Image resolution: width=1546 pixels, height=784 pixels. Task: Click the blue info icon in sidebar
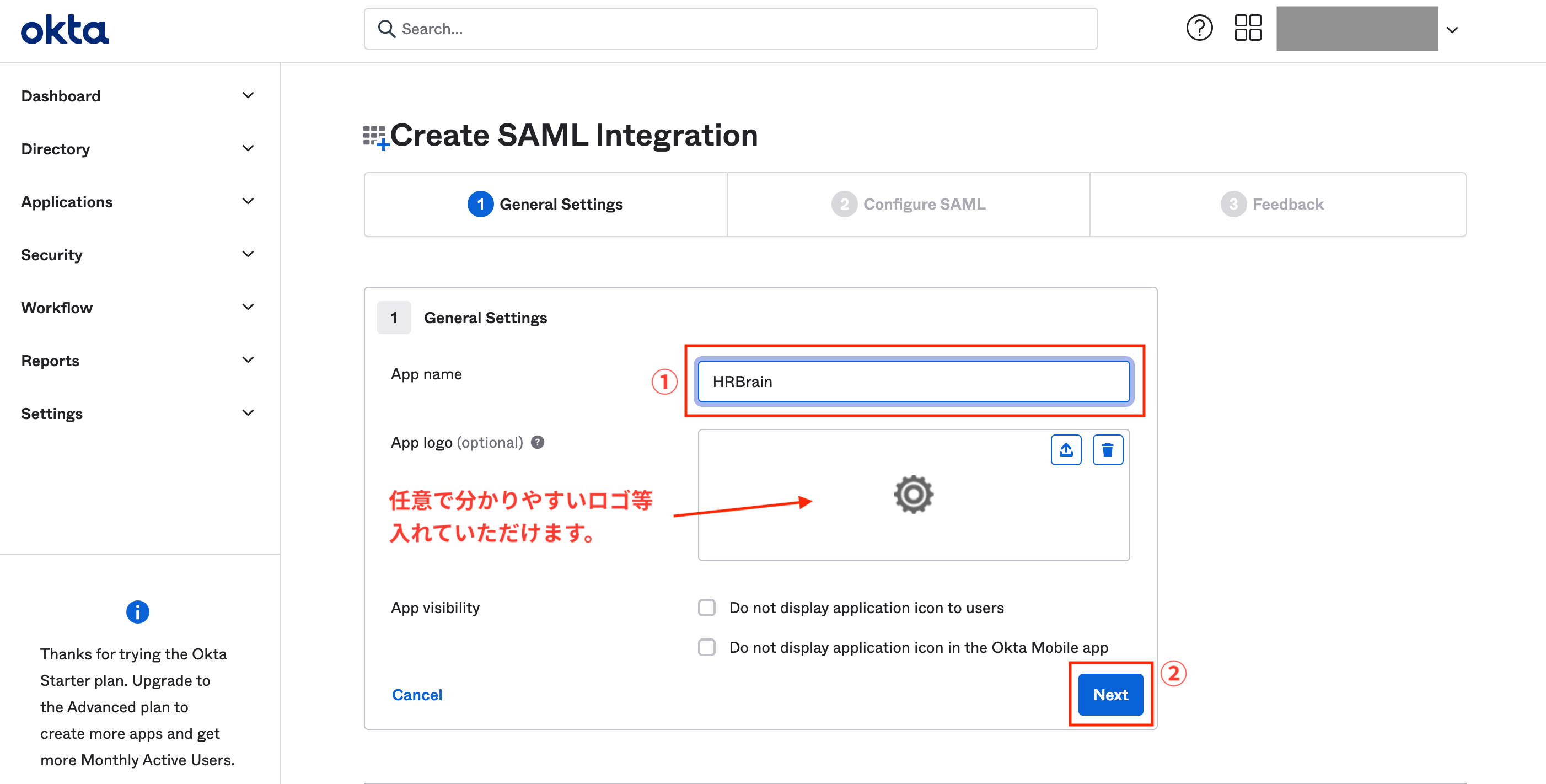[137, 612]
